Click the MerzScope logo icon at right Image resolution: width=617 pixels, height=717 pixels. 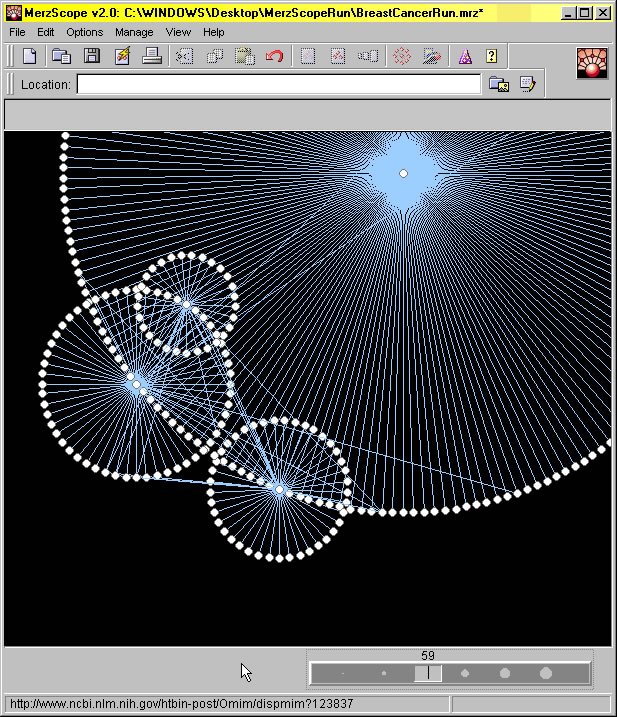tap(592, 63)
